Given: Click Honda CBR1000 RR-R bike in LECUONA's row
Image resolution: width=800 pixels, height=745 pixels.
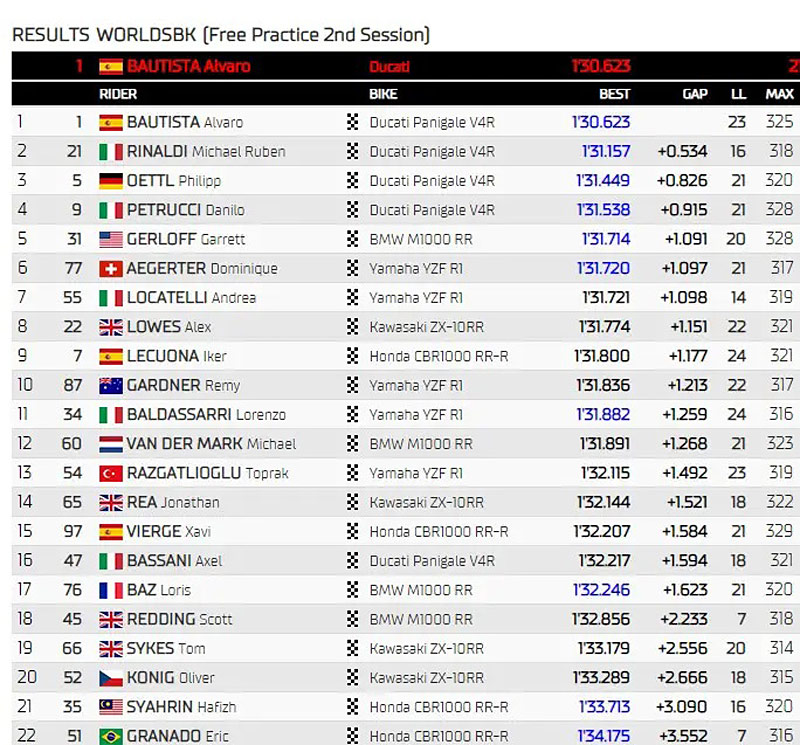Looking at the screenshot, I should click(x=438, y=356).
